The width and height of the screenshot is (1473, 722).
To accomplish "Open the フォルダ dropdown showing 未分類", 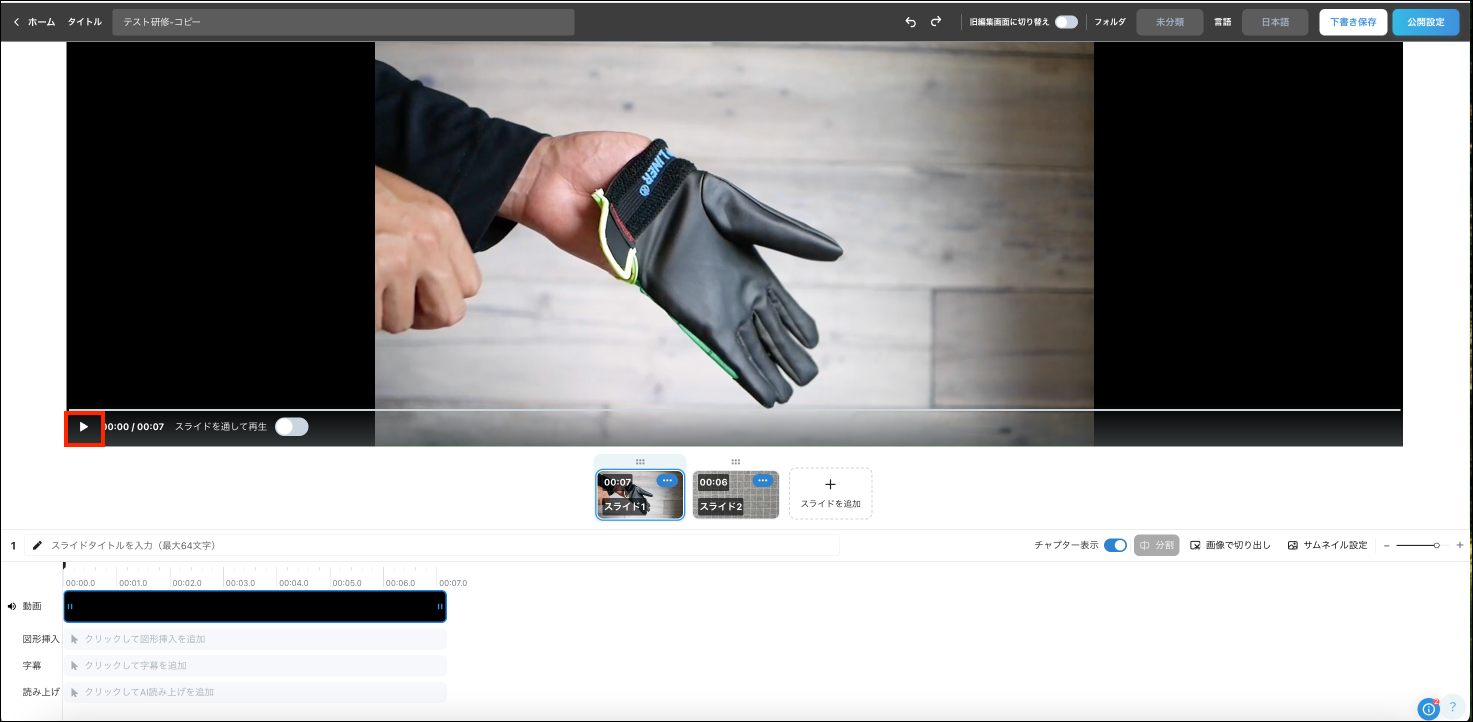I will click(1169, 22).
